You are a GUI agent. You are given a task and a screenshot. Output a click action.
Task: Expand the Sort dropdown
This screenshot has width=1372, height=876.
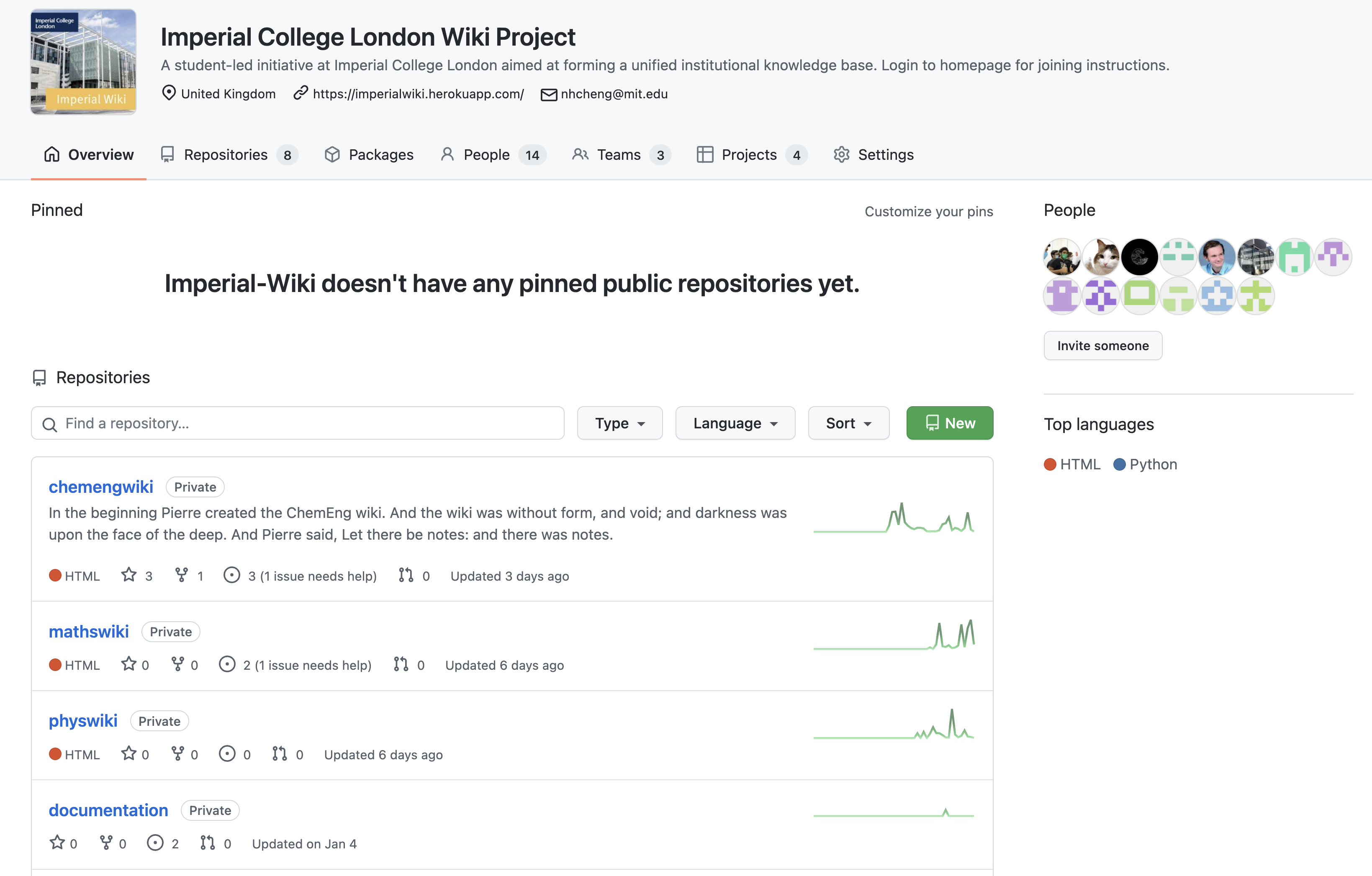coord(848,423)
